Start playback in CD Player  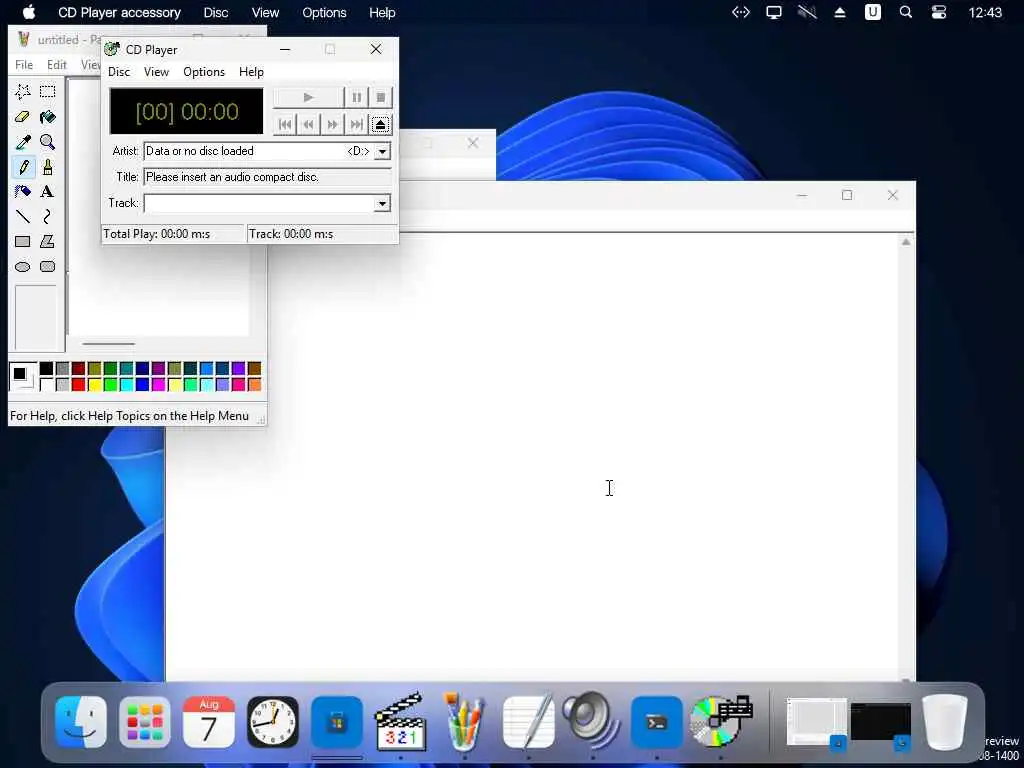pos(308,97)
